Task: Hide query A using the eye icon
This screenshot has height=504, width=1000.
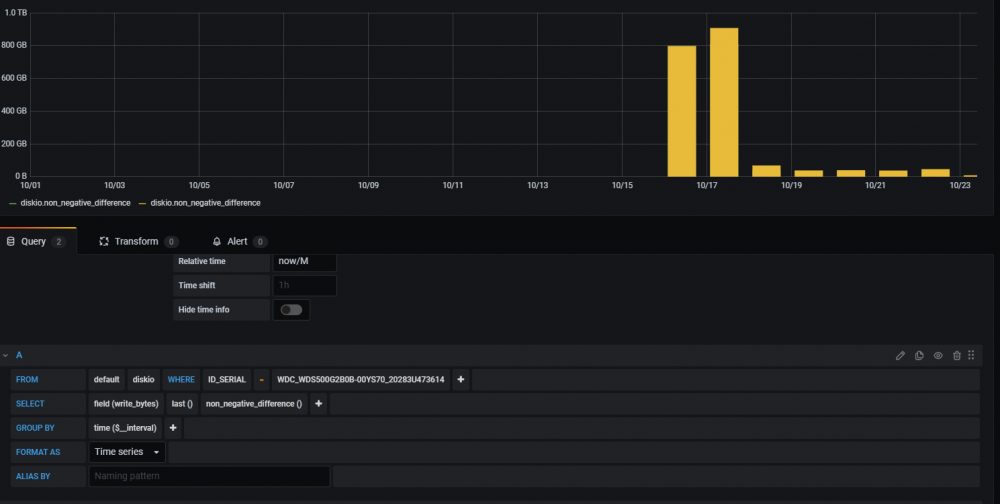Action: [938, 355]
